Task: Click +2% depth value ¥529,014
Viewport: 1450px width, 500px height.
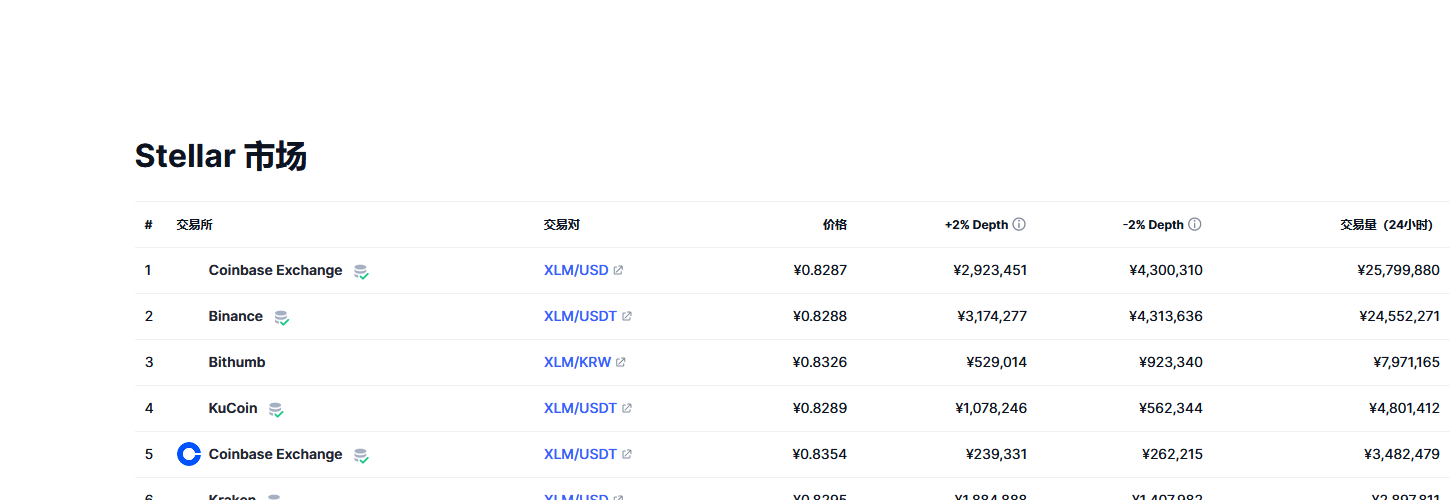Action: (x=996, y=363)
